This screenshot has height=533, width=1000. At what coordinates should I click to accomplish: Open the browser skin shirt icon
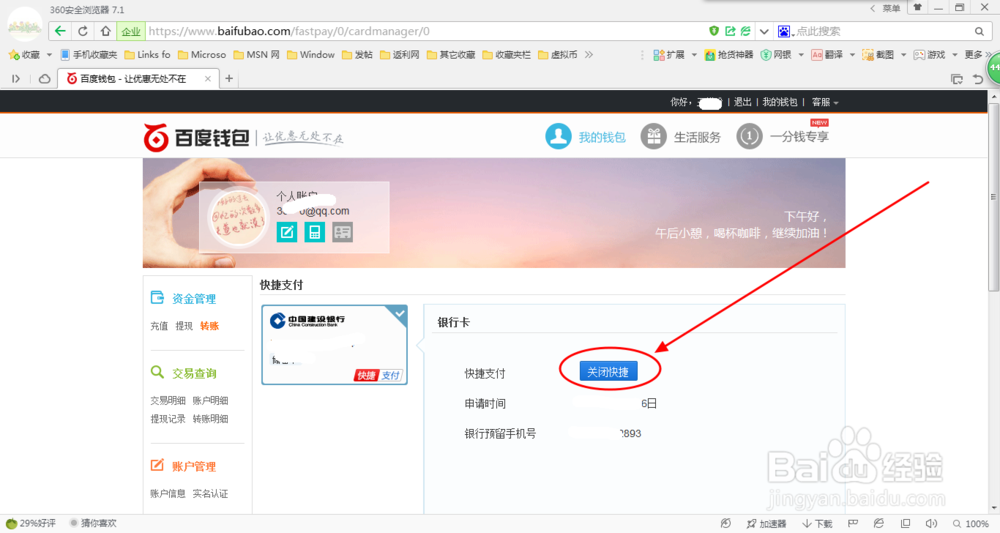918,8
